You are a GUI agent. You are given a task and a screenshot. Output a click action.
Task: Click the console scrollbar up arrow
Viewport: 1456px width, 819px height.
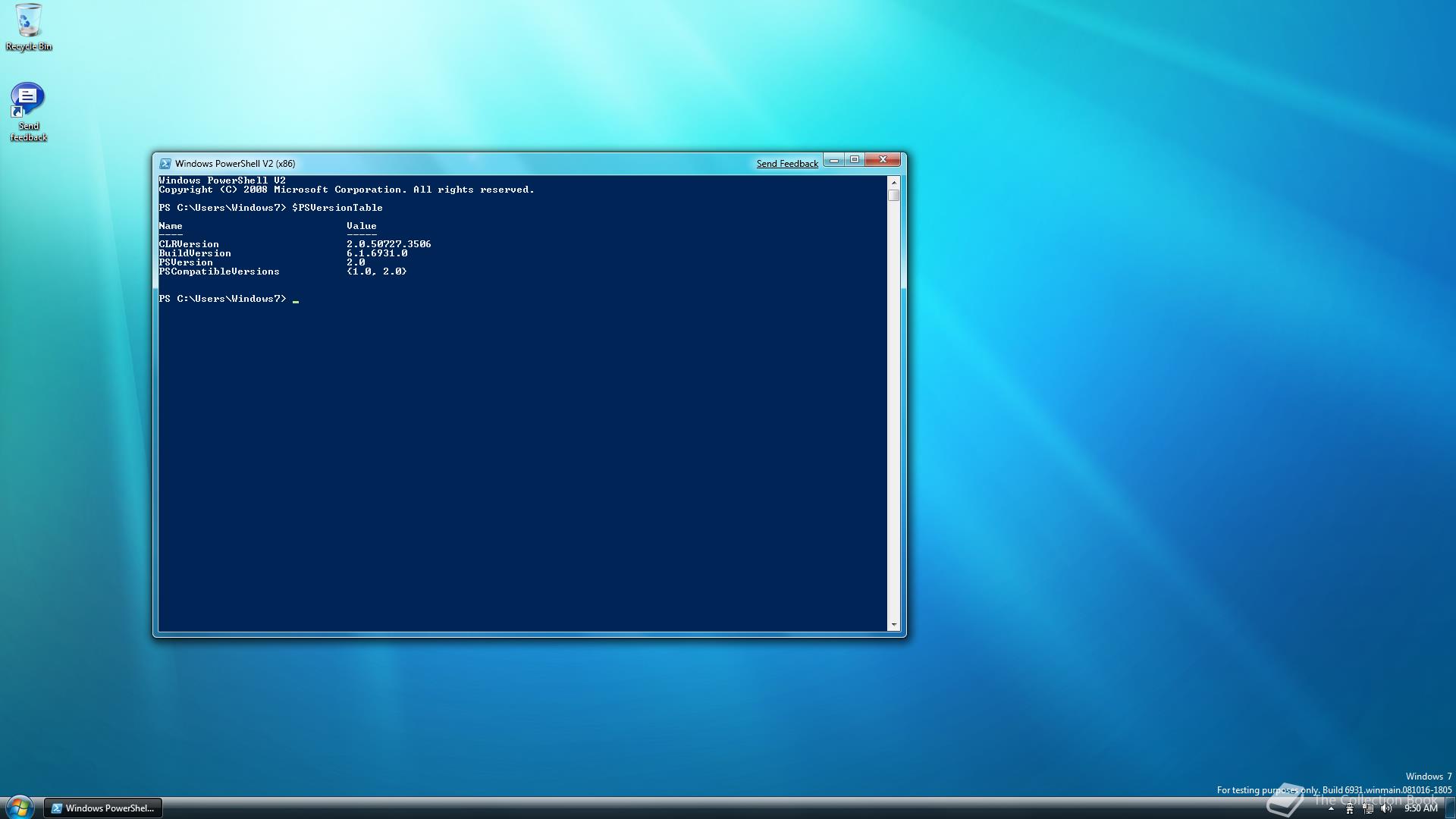coord(894,182)
